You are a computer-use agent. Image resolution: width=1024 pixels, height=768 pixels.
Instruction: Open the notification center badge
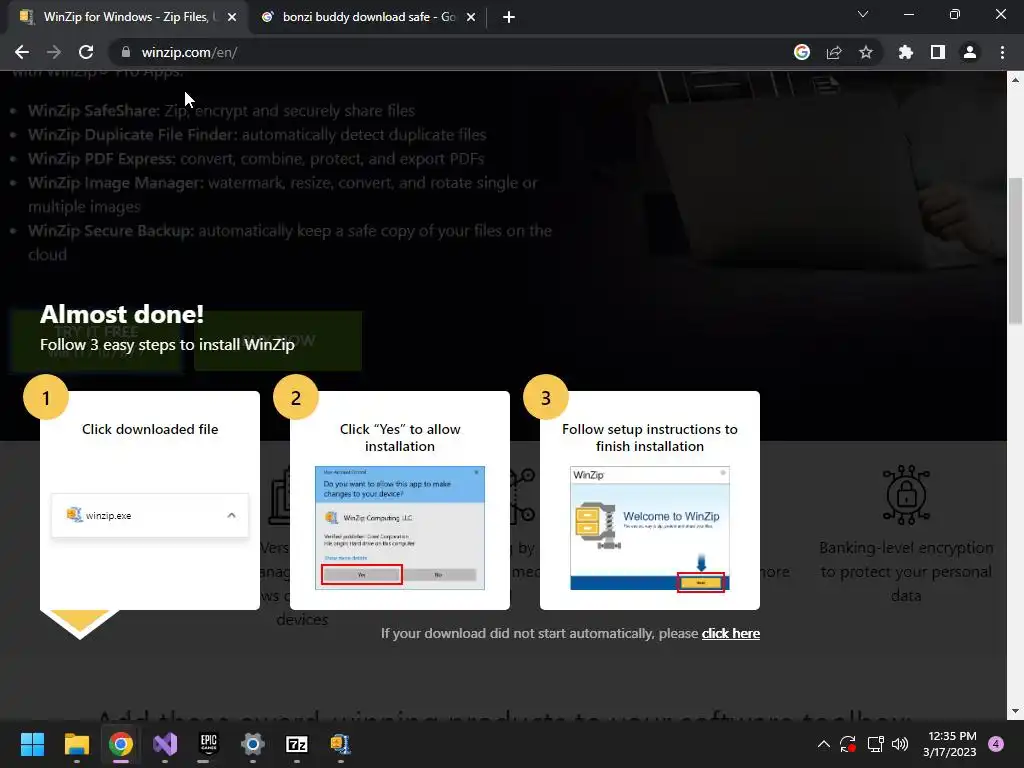(x=996, y=744)
